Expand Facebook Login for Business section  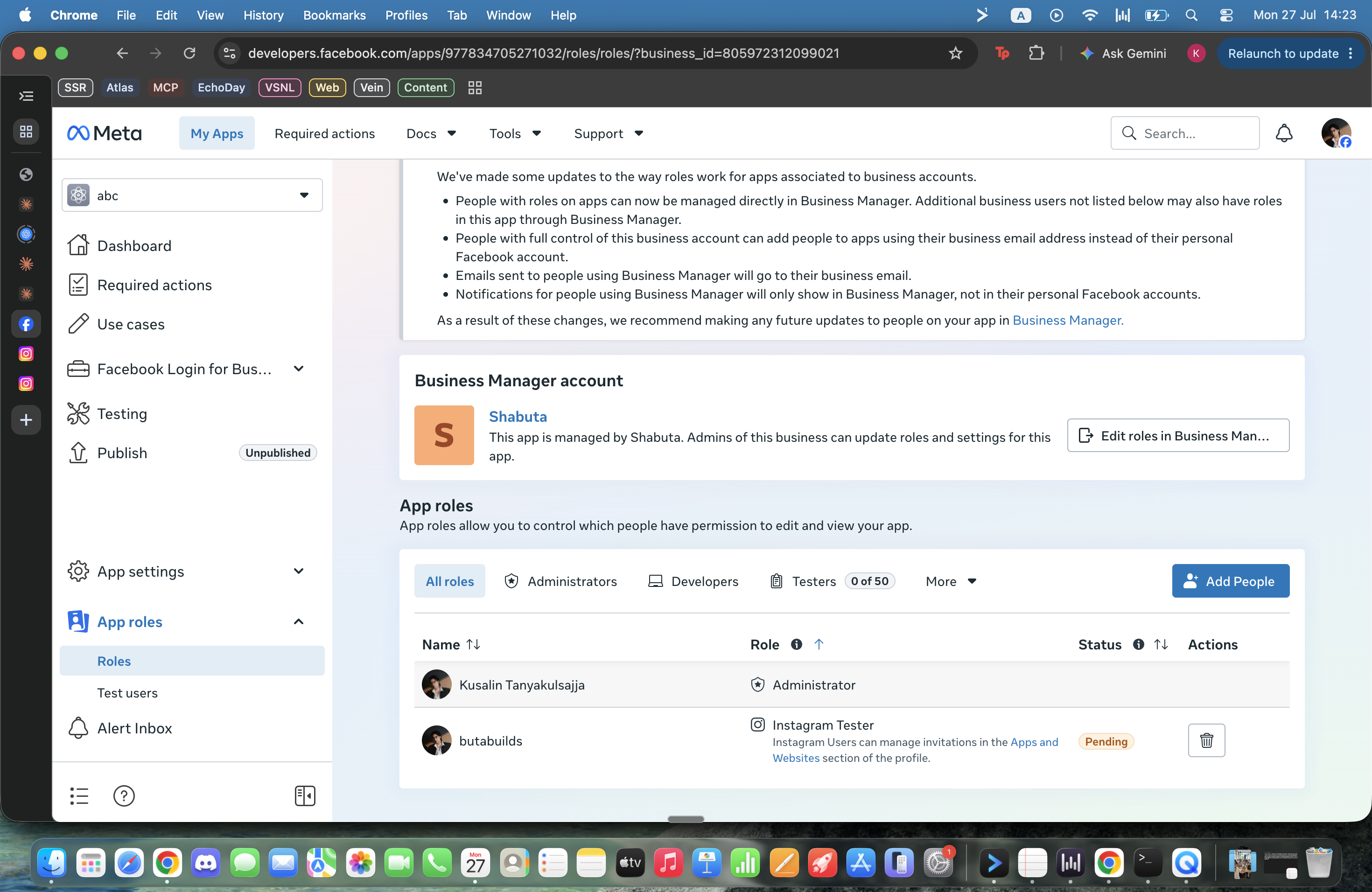(299, 369)
